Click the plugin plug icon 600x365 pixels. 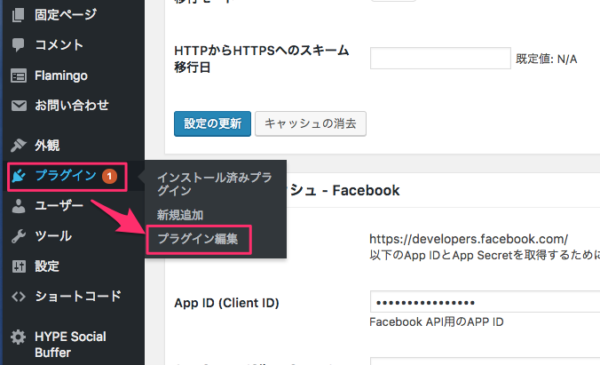pos(18,176)
